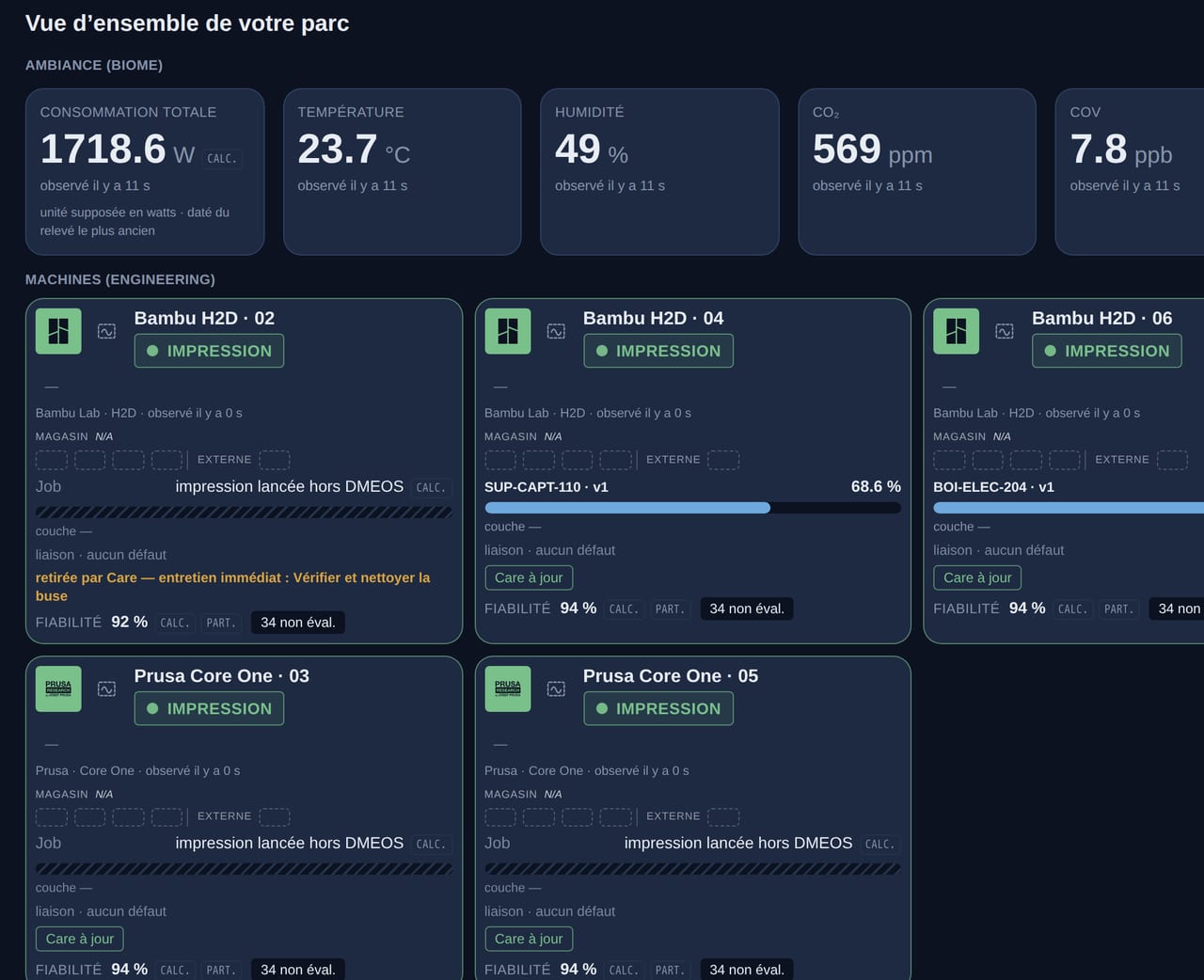The image size is (1204, 980).
Task: Click IMPRESSION status badge on Bambu H2D · 06
Action: (x=1107, y=351)
